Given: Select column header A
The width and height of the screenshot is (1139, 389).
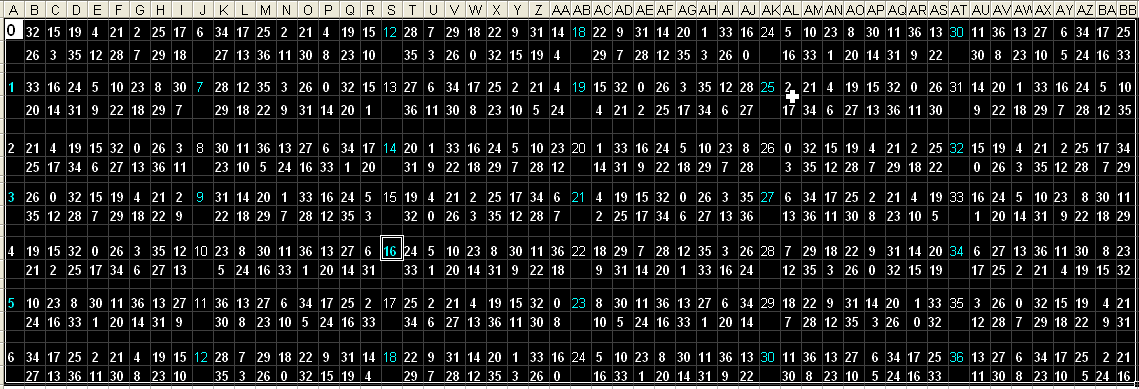Looking at the screenshot, I should pos(13,11).
